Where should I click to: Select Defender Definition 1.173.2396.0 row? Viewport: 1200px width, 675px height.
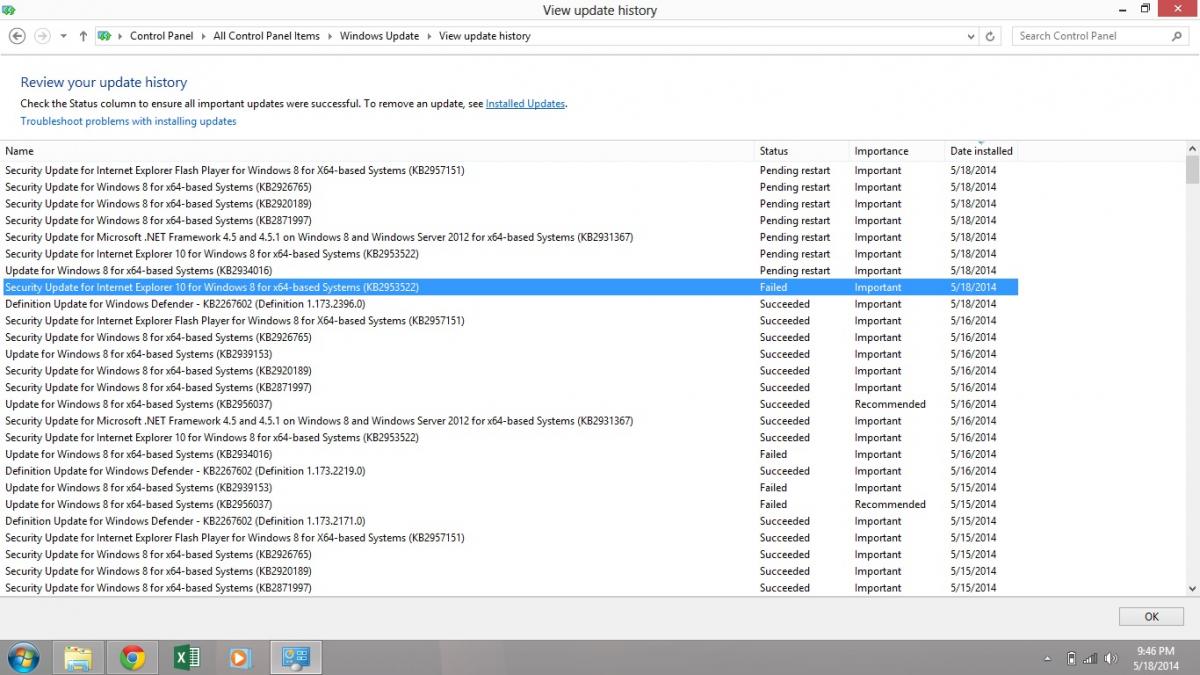[509, 304]
